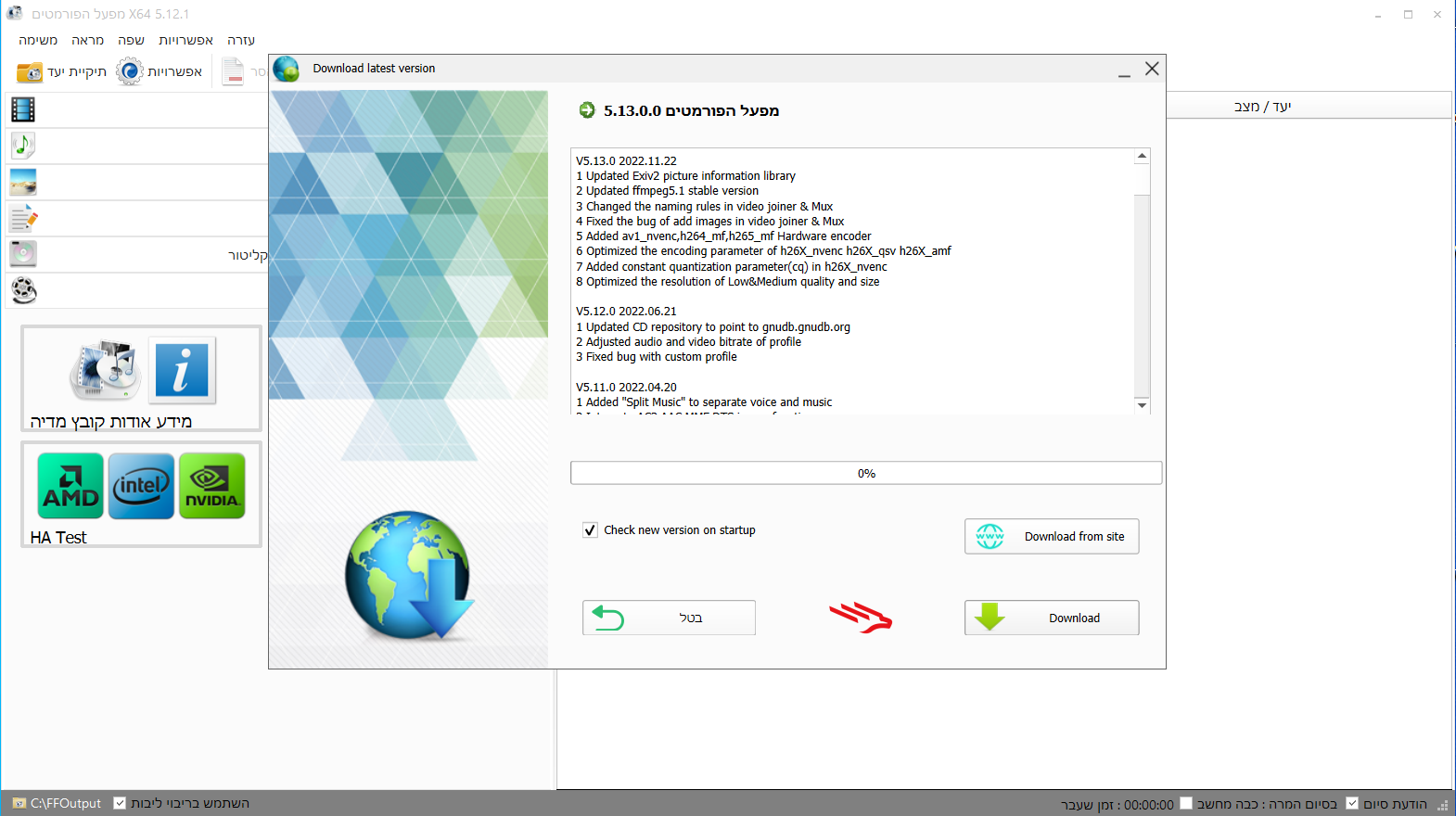Click the V5.13.0 2022.11.22 changelog line
Screen dimensions: 1456x816
[626, 160]
